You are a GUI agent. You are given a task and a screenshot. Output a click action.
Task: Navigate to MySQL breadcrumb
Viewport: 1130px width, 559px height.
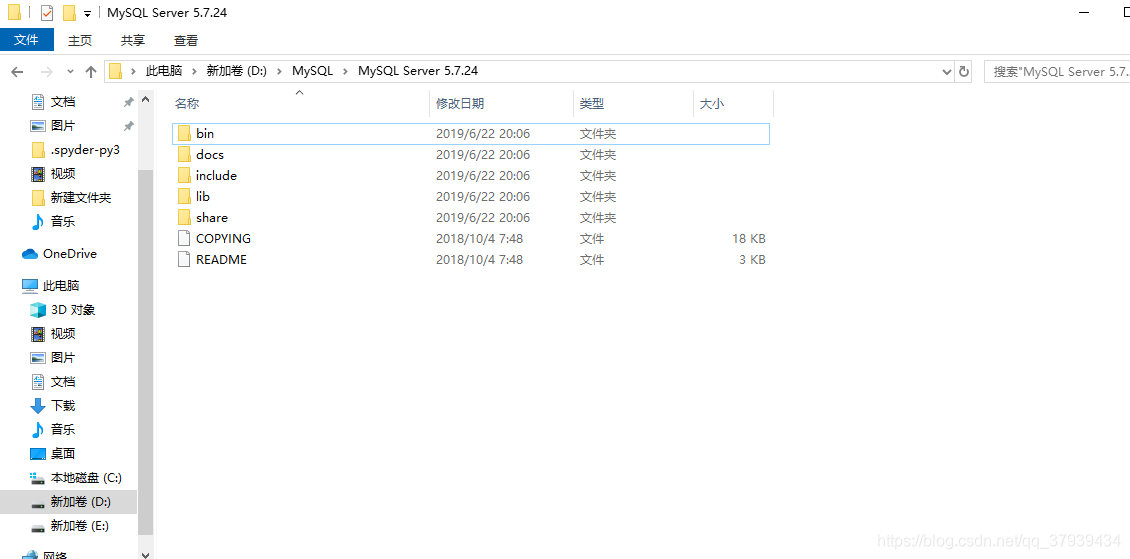click(x=313, y=71)
